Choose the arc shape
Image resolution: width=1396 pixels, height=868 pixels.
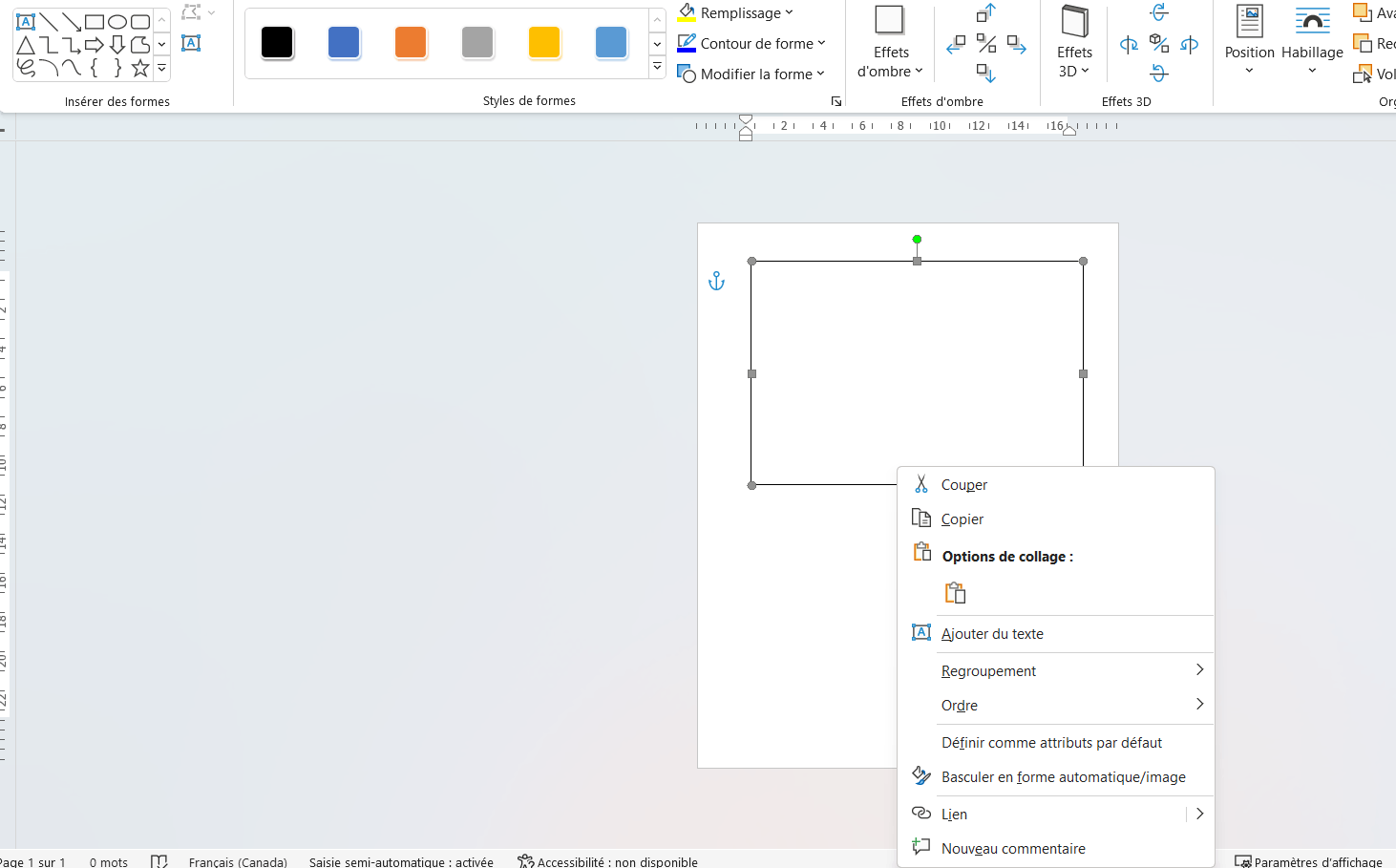tap(49, 68)
